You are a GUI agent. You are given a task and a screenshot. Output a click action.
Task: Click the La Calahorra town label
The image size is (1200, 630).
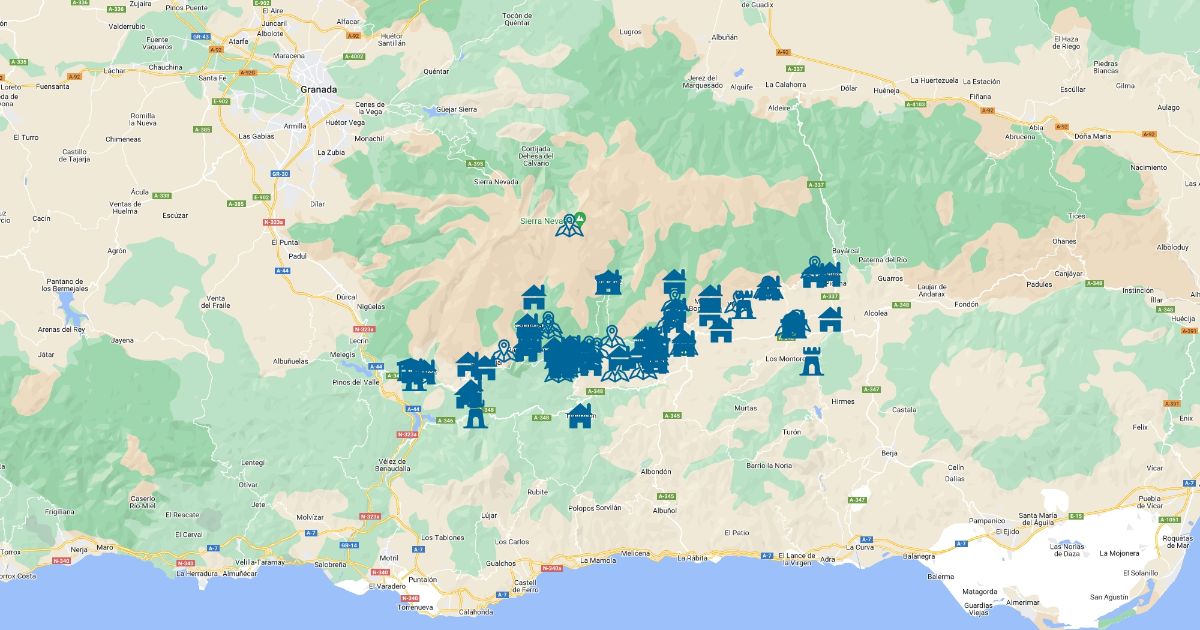tap(785, 85)
